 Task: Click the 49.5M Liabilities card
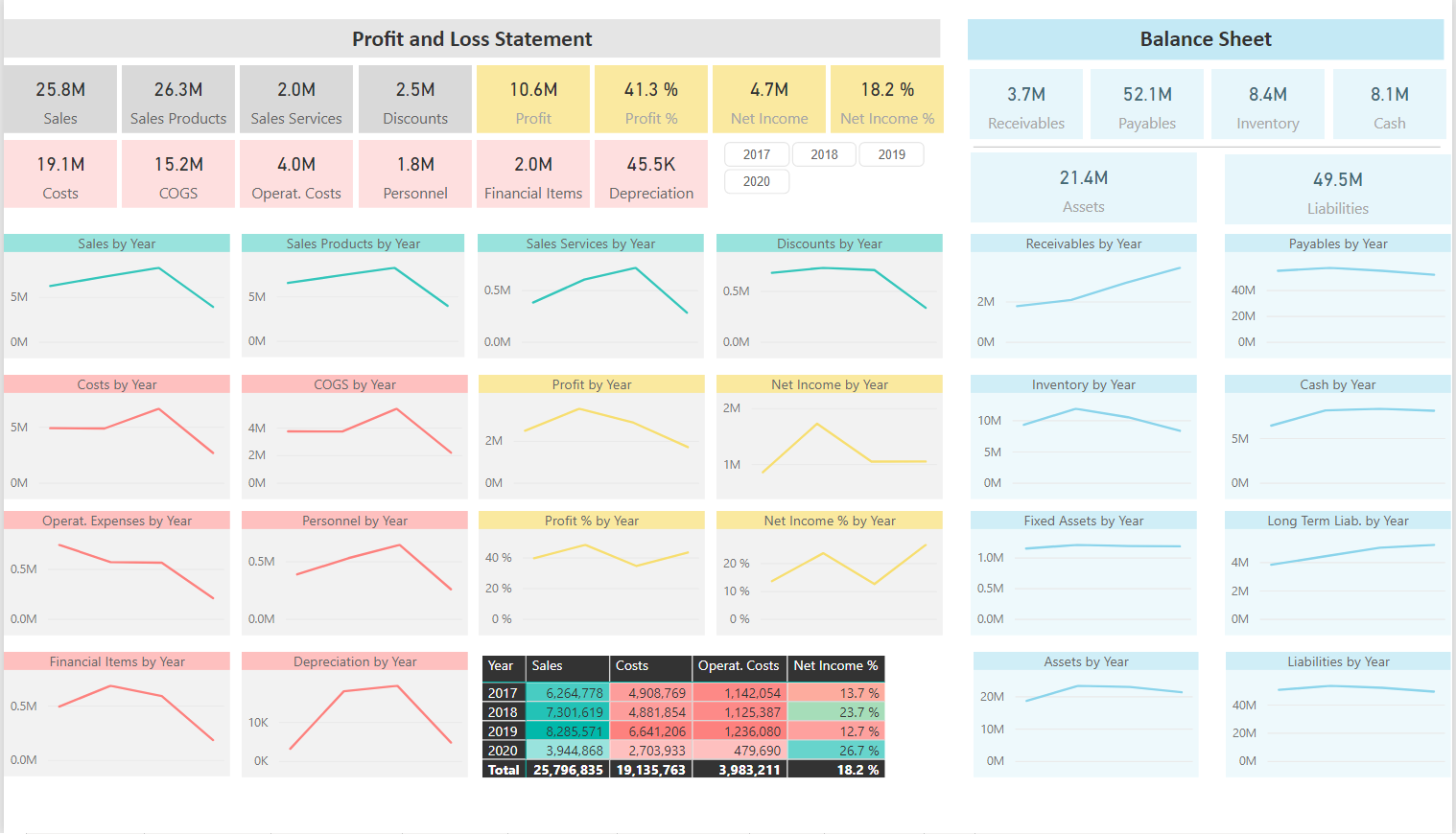click(x=1337, y=187)
